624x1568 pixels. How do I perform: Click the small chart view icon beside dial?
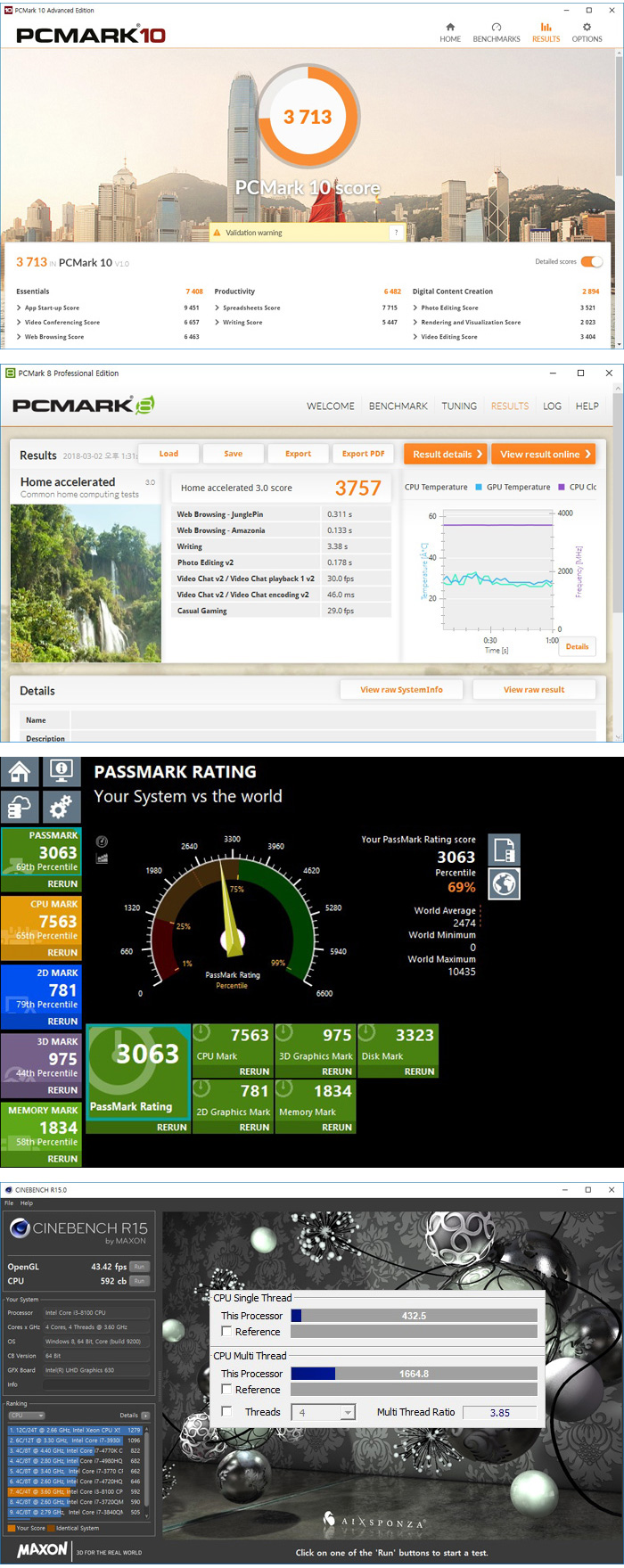pyautogui.click(x=102, y=858)
